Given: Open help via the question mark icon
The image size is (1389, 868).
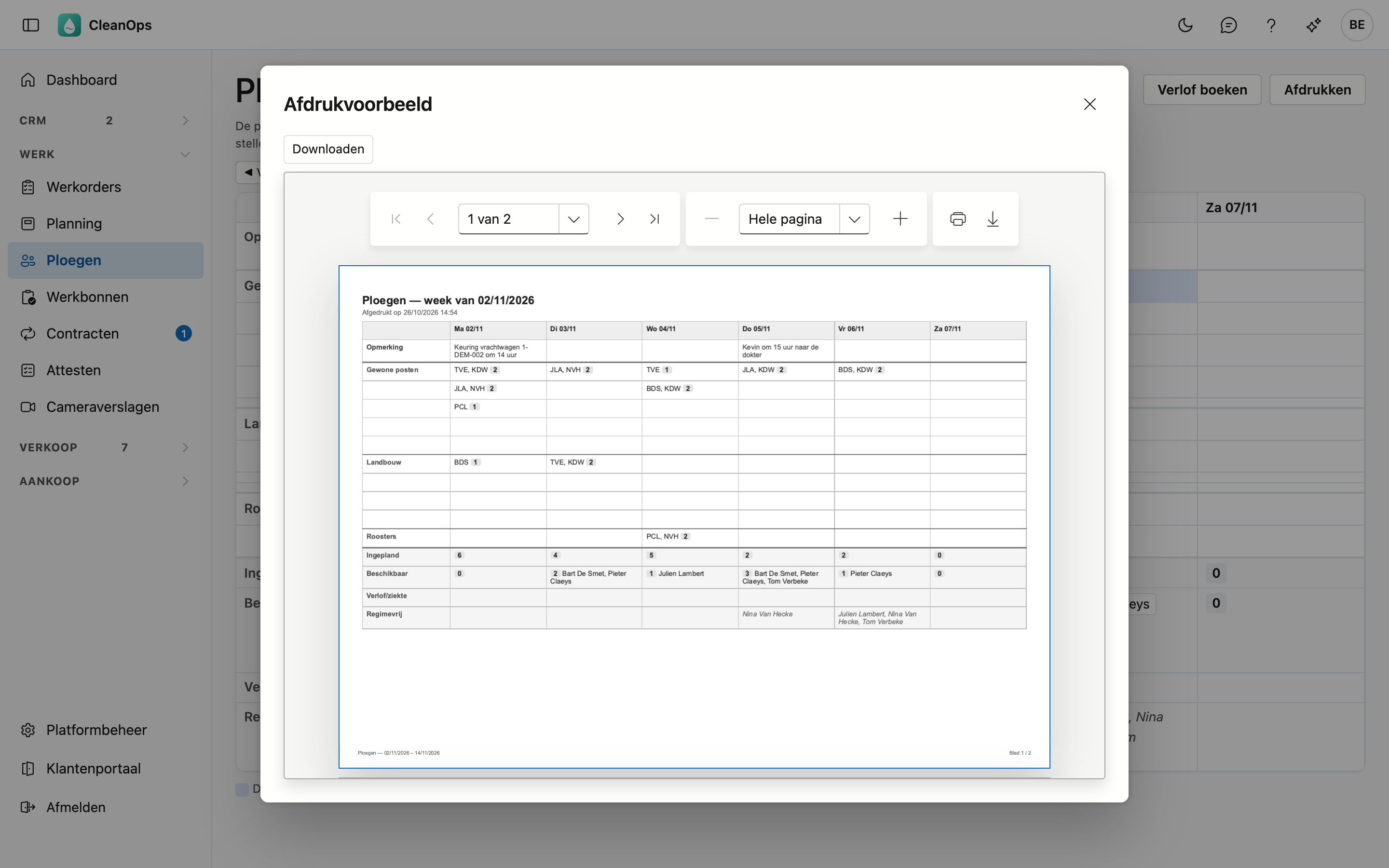Looking at the screenshot, I should click(1271, 25).
